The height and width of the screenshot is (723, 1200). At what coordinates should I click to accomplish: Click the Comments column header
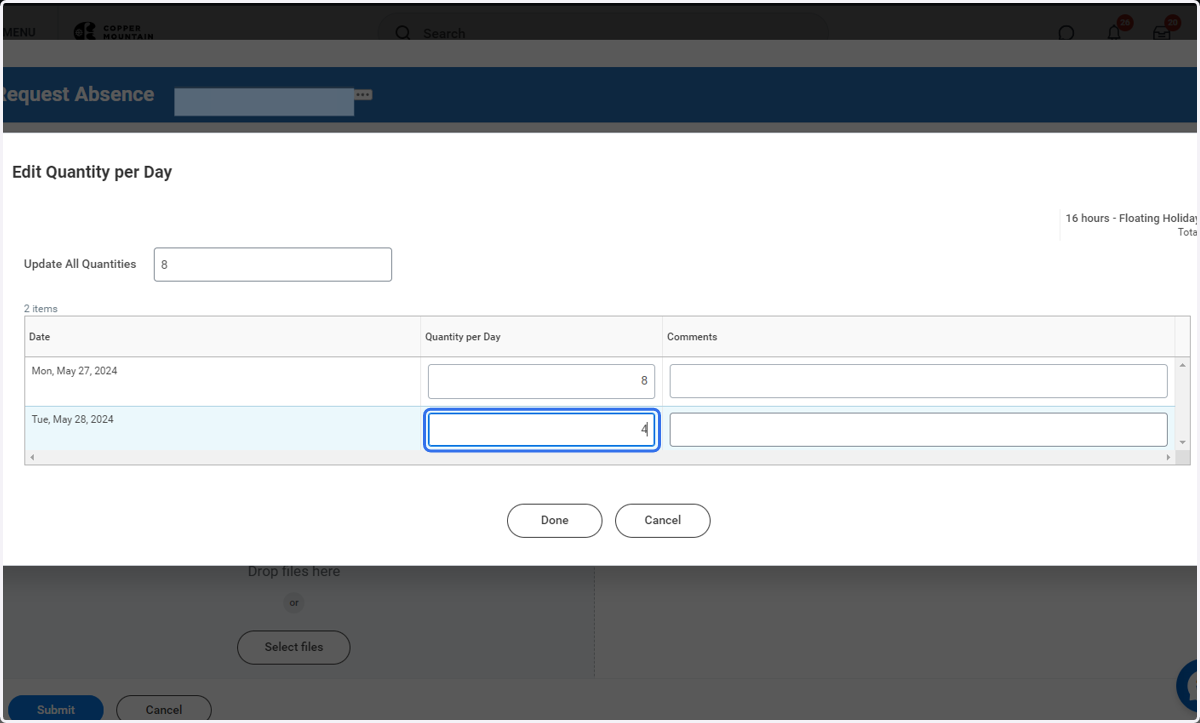pyautogui.click(x=918, y=337)
